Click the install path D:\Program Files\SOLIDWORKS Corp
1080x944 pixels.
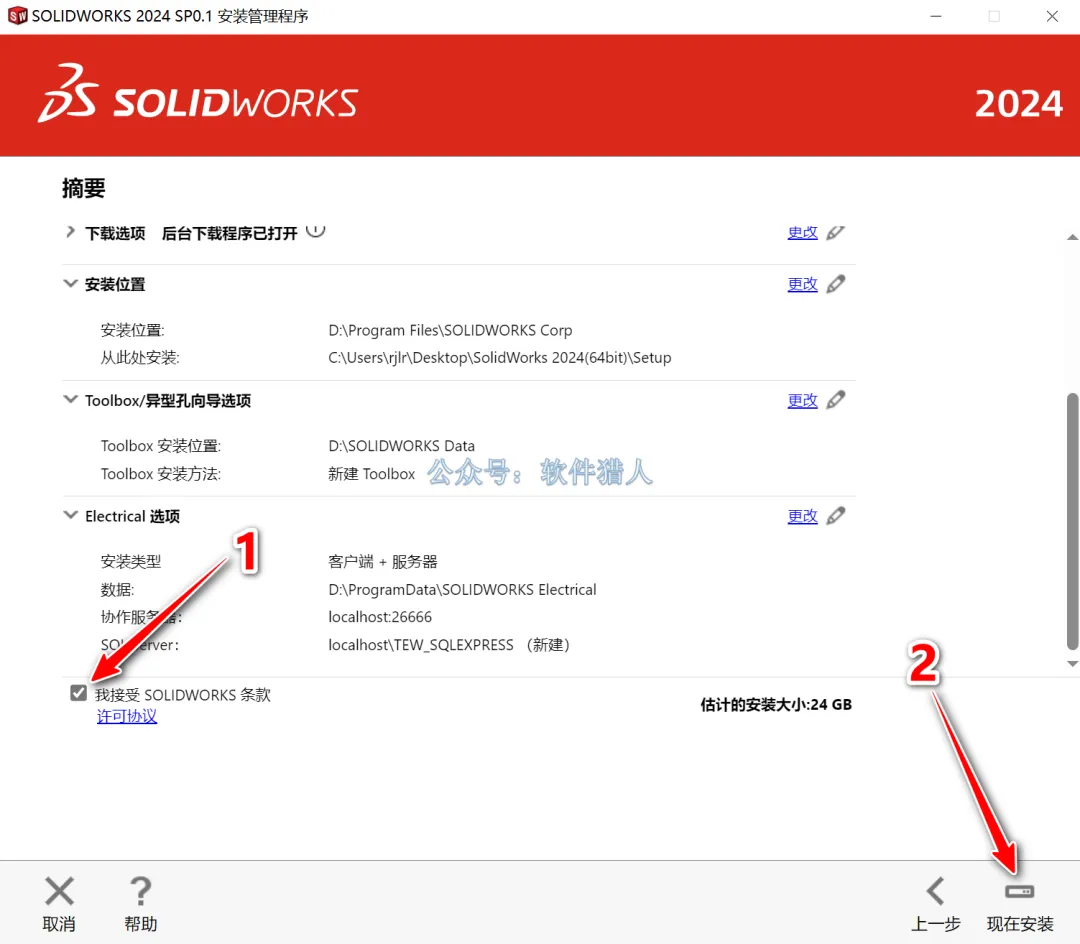tap(450, 331)
